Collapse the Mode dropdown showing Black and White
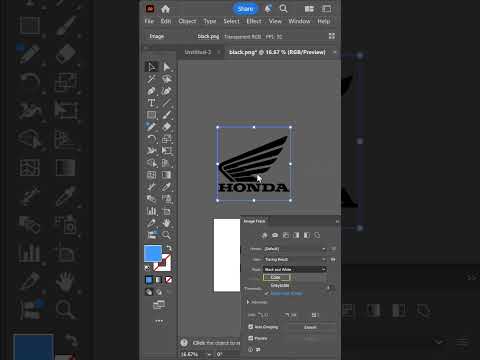 pos(295,269)
